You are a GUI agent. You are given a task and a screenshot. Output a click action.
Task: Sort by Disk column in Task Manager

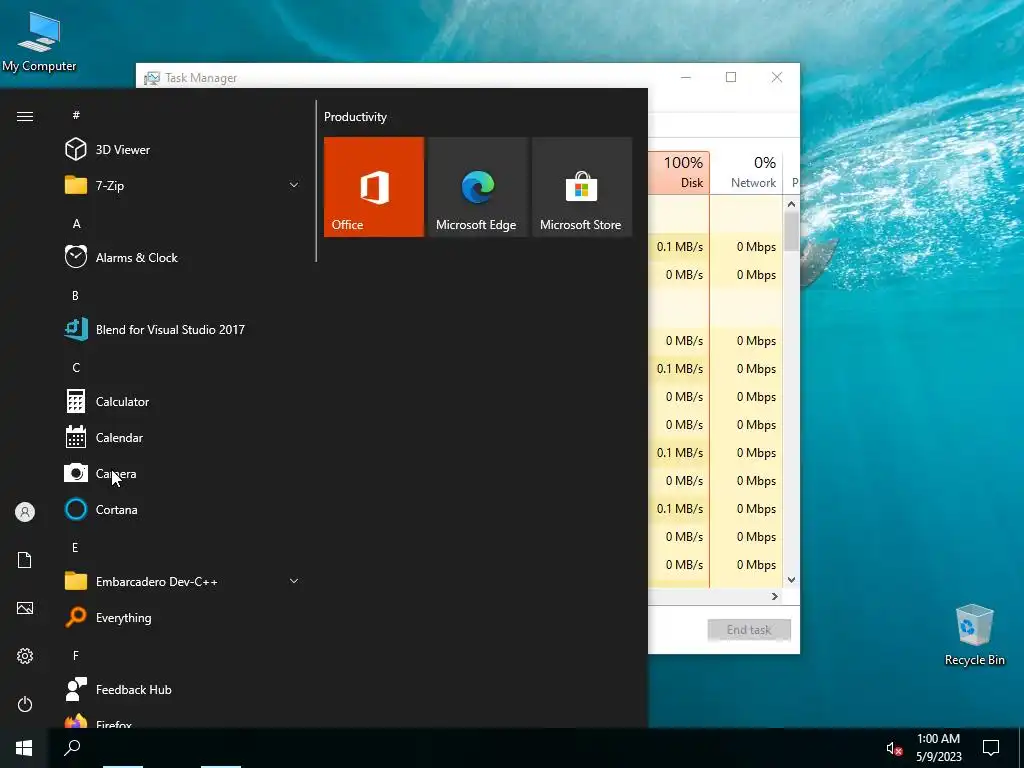pos(679,172)
